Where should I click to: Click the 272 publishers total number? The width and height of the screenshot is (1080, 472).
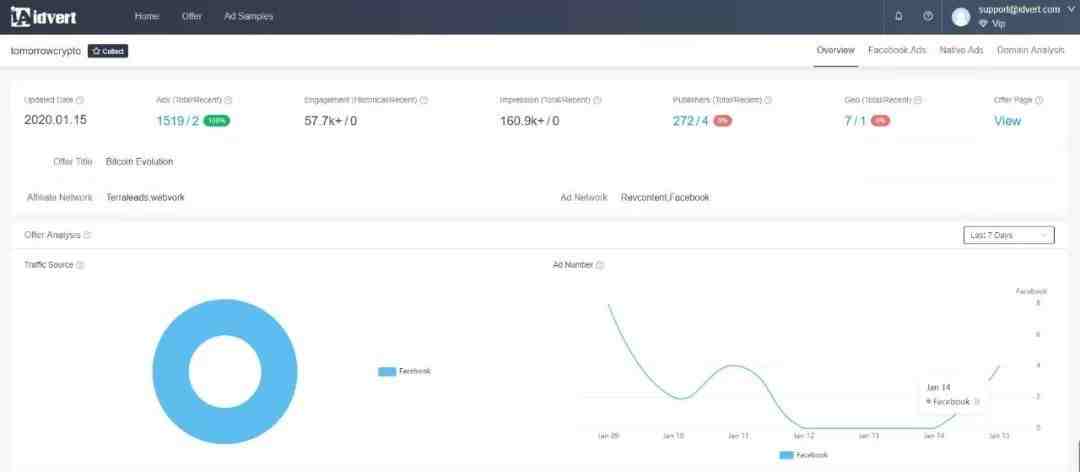pos(684,121)
